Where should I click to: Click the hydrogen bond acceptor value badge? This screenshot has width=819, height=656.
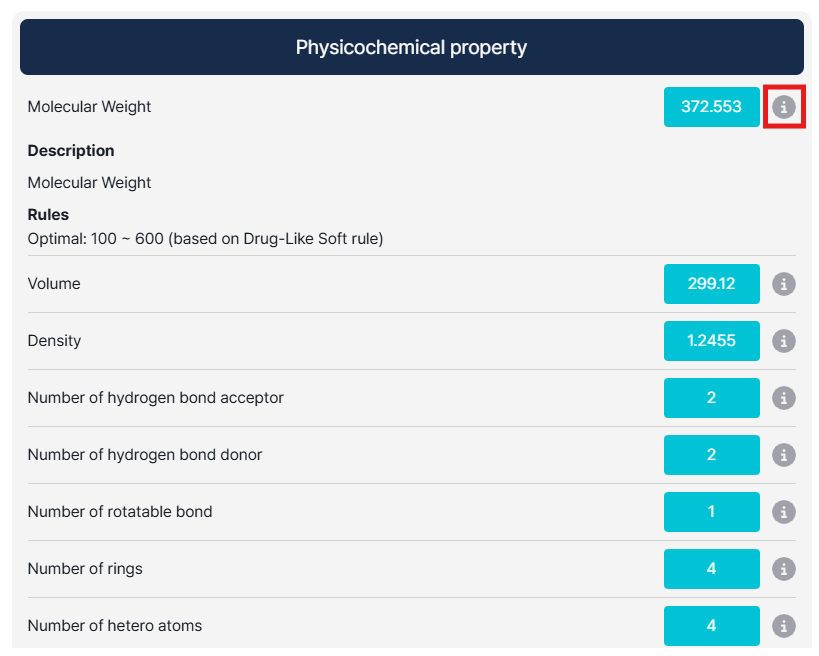click(711, 398)
